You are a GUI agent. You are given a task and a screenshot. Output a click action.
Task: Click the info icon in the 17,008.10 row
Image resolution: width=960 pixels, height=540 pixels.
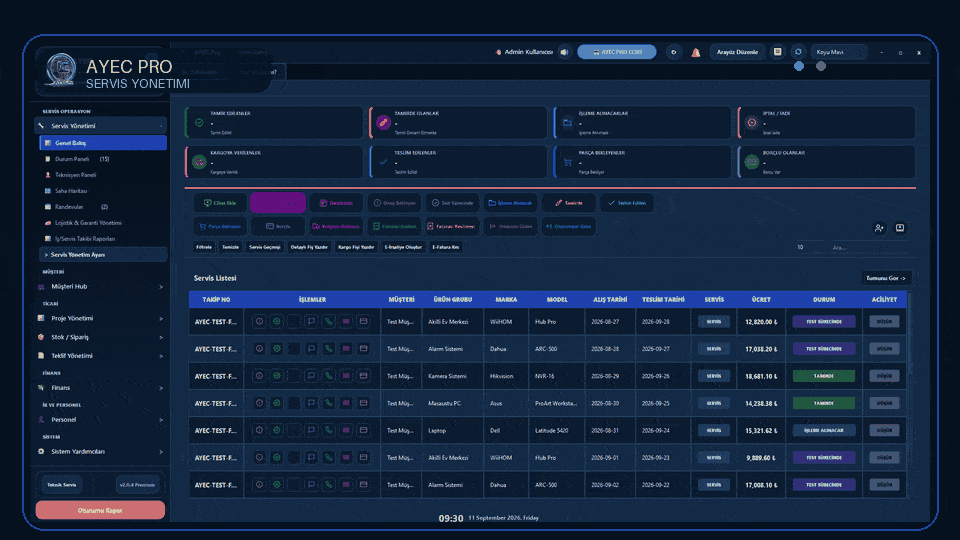[260, 485]
